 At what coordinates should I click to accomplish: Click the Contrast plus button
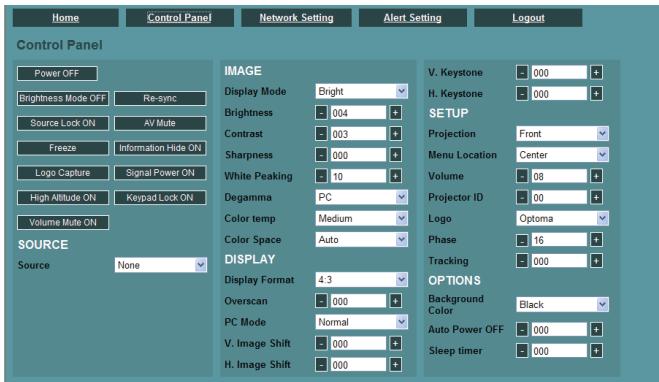(395, 134)
